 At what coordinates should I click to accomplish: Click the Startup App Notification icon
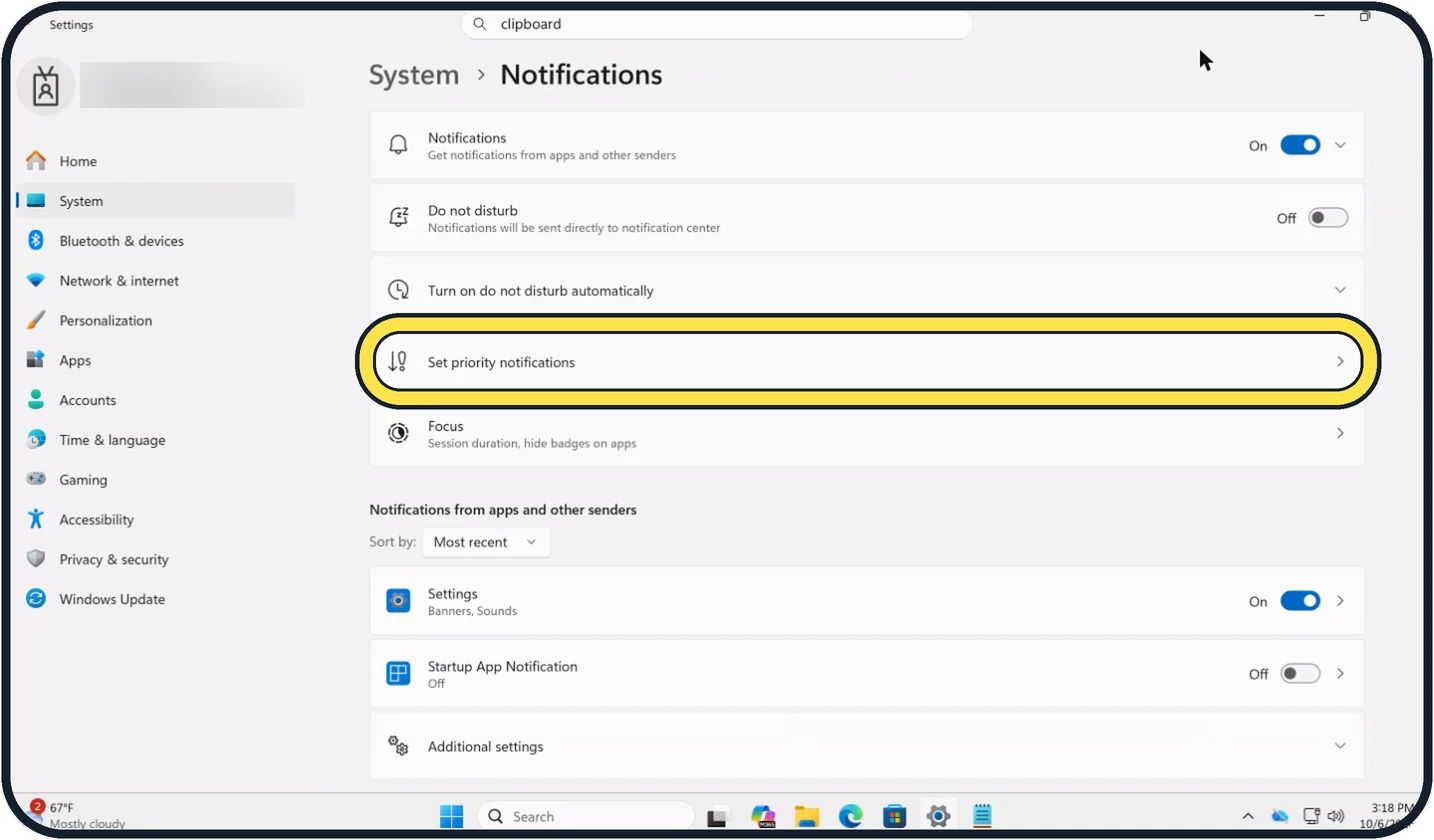(398, 673)
